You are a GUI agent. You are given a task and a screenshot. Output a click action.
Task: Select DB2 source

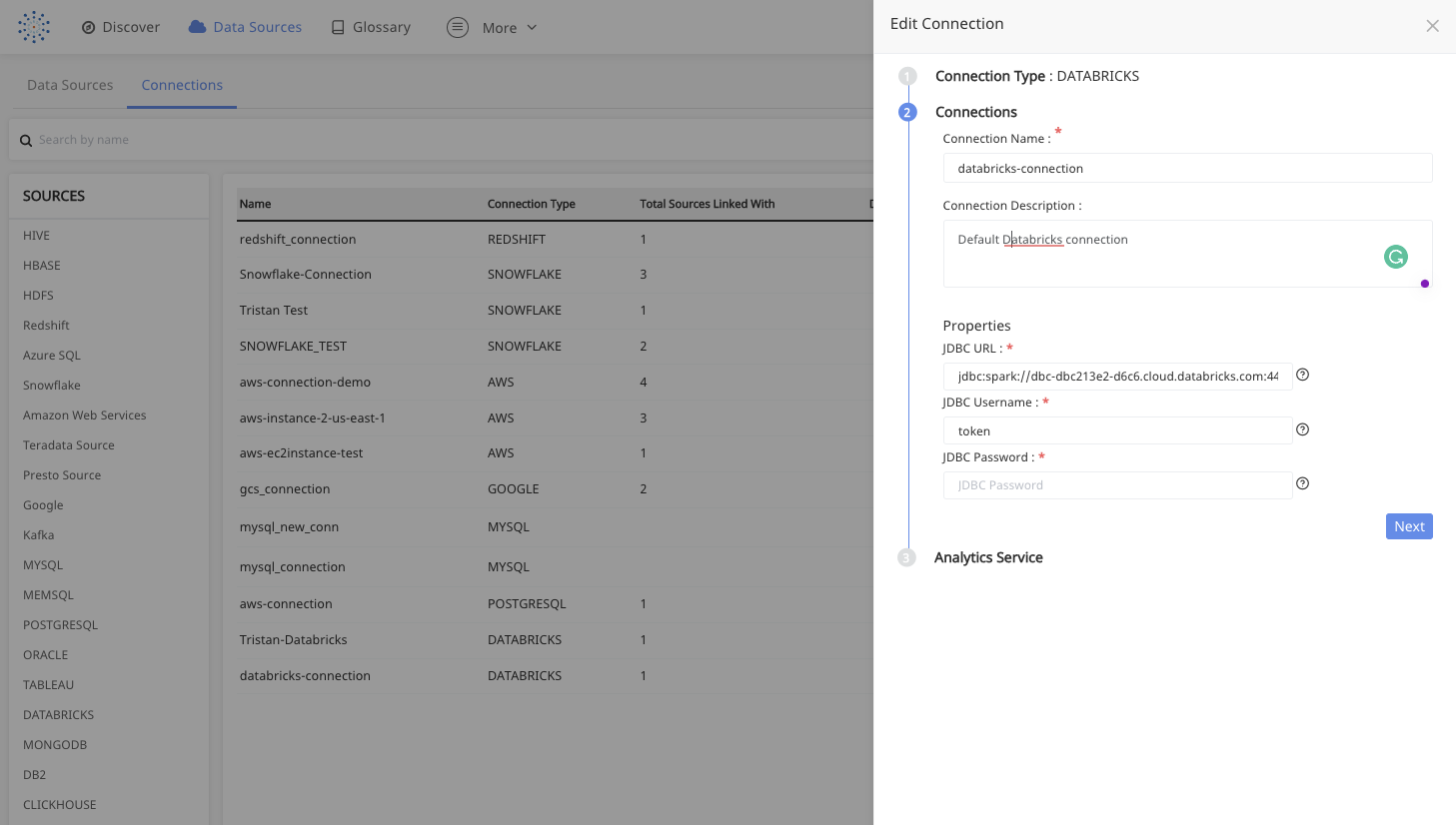click(x=34, y=775)
